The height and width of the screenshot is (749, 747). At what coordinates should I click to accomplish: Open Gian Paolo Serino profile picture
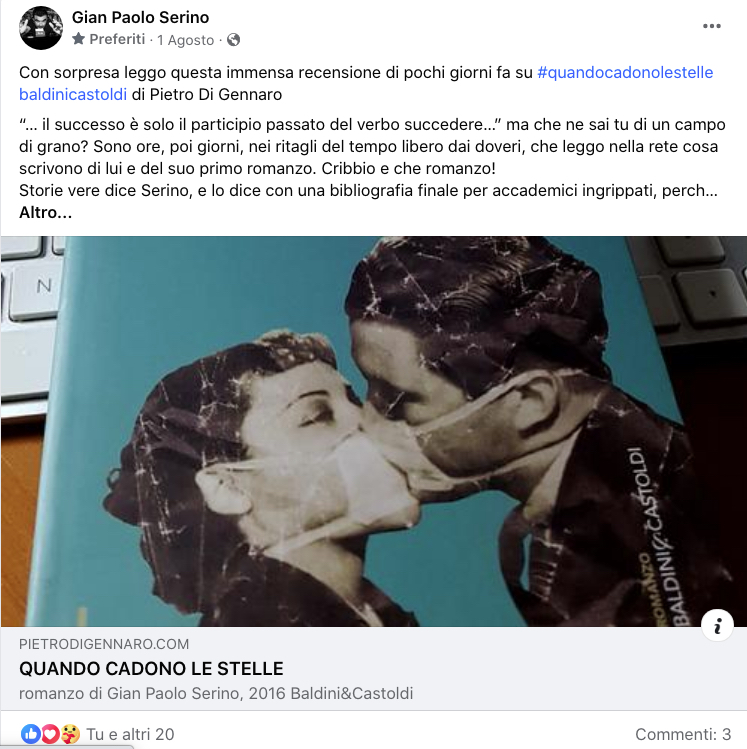click(41, 28)
